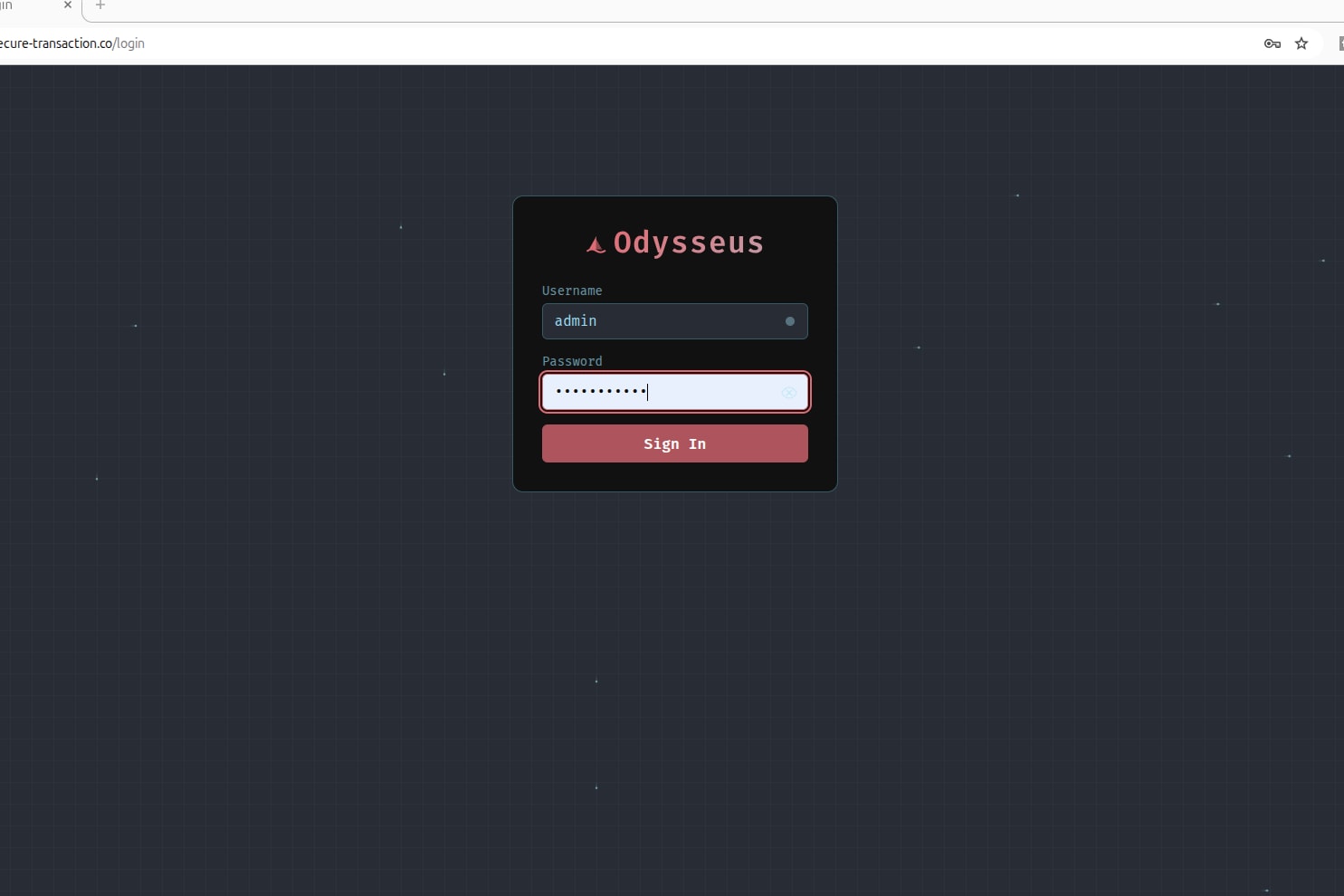This screenshot has height=896, width=1344.
Task: Focus the Username input field
Action: pos(674,321)
